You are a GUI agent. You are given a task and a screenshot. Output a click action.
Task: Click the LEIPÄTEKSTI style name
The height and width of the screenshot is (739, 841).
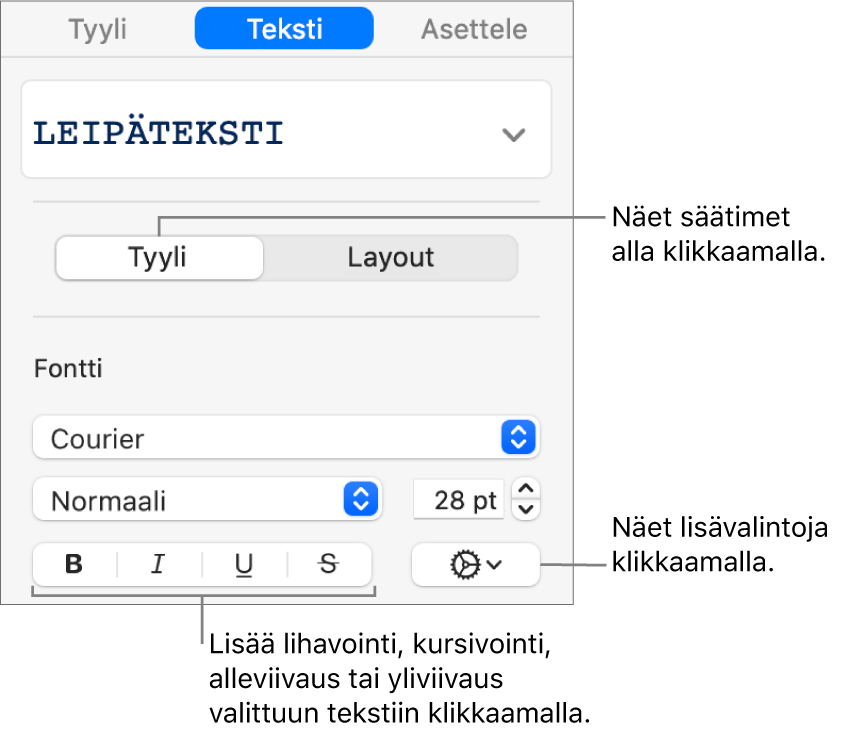(158, 131)
